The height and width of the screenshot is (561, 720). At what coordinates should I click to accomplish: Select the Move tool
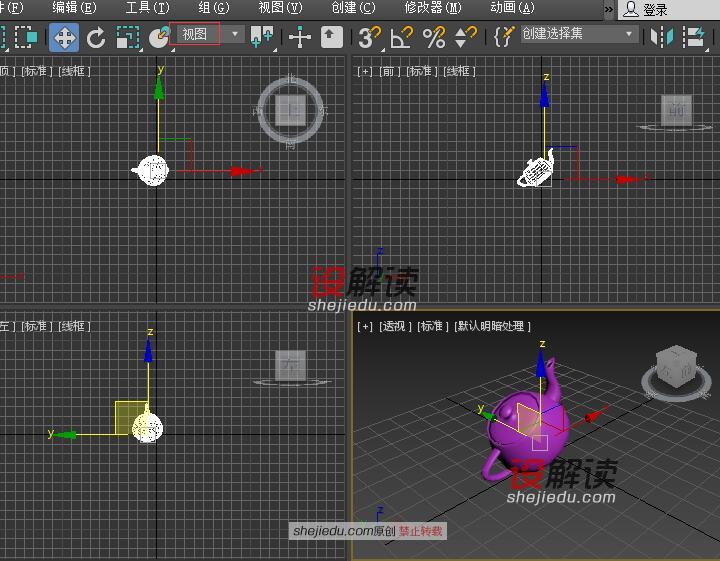pyautogui.click(x=64, y=37)
